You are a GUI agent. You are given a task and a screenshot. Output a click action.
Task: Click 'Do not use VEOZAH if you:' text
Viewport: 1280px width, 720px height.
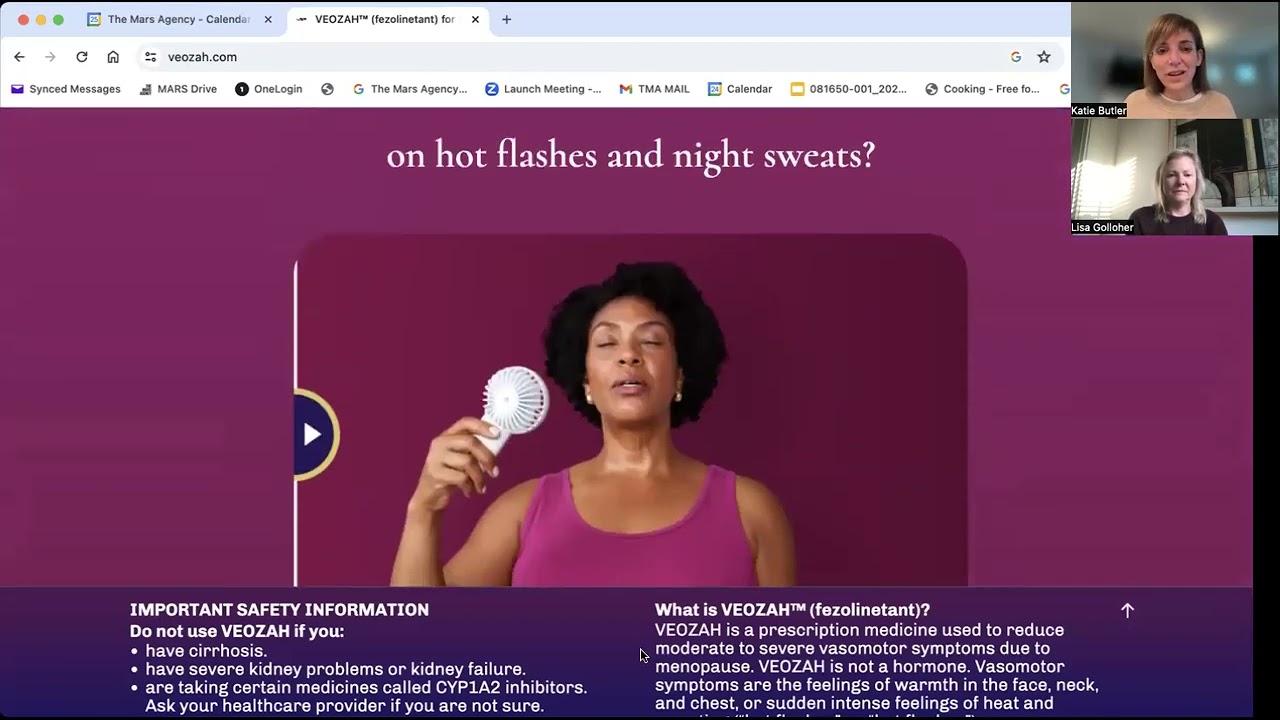[237, 632]
